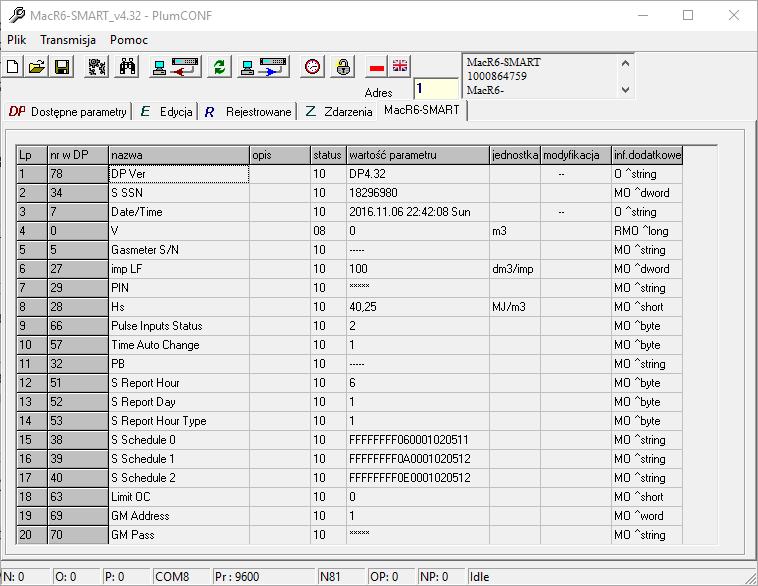Open the Plik menu
The image size is (758, 586).
click(16, 40)
